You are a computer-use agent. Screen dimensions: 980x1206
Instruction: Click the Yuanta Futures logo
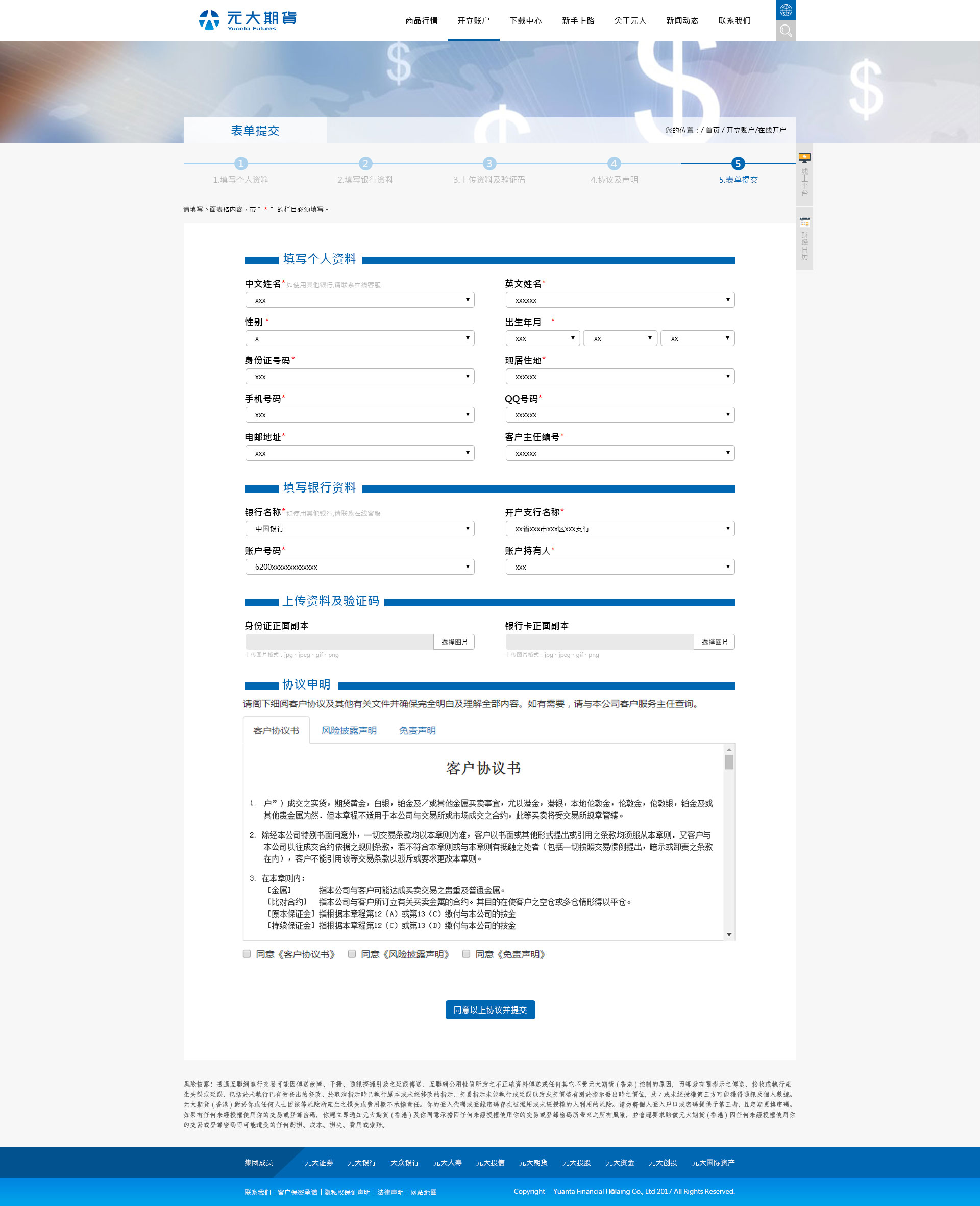click(x=248, y=20)
